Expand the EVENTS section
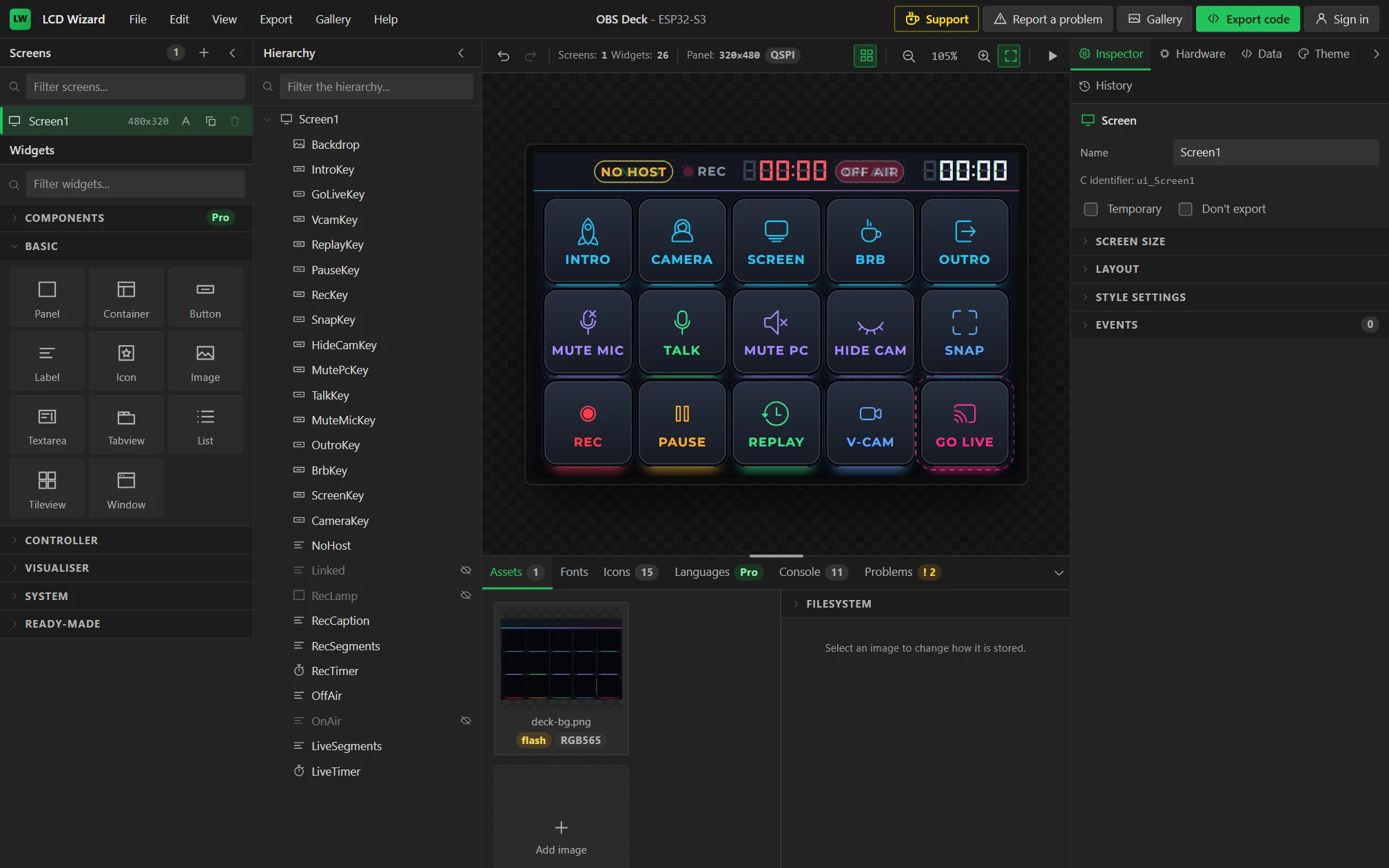Image resolution: width=1389 pixels, height=868 pixels. tap(1230, 324)
